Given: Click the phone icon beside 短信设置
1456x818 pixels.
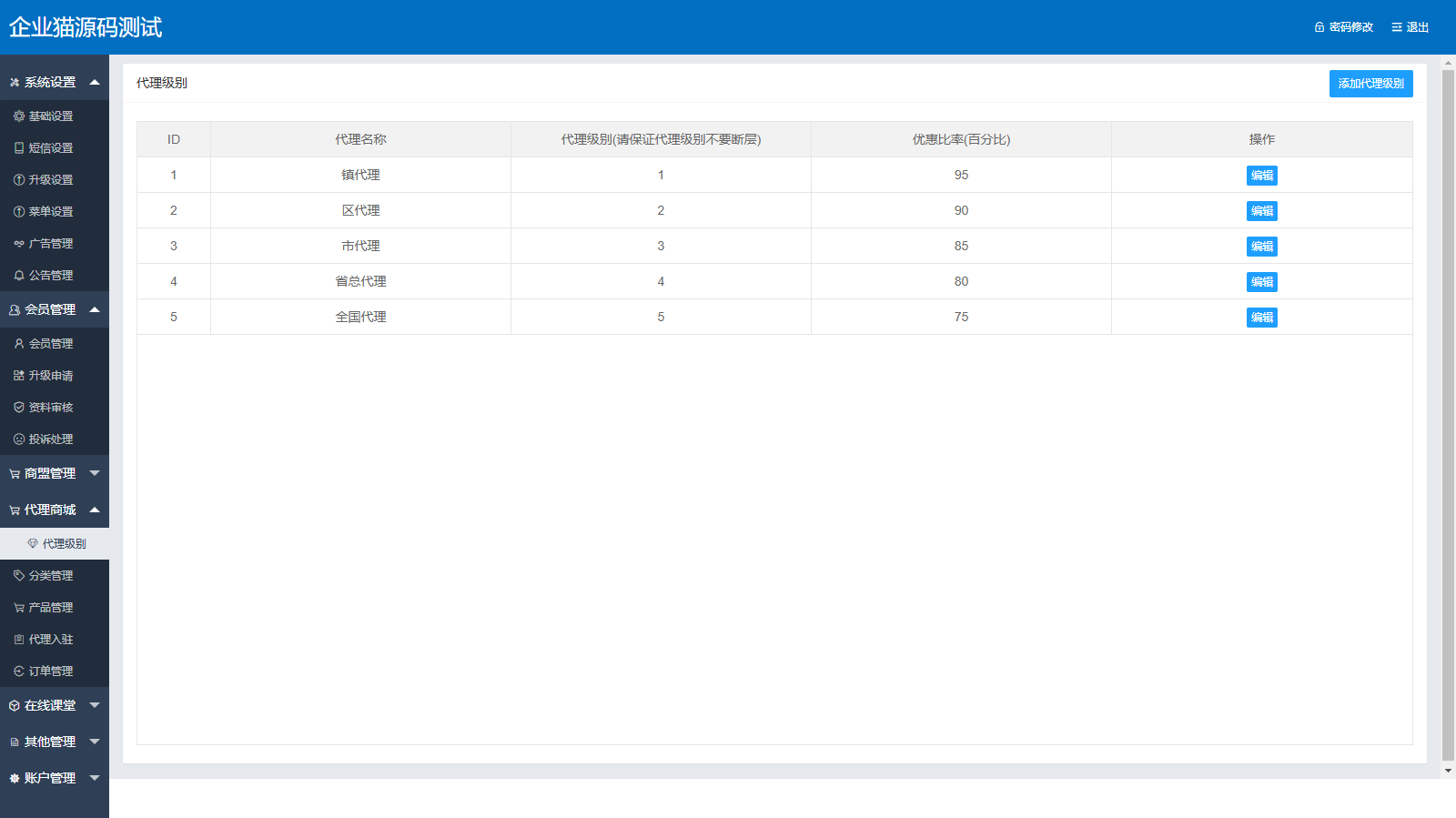Looking at the screenshot, I should 19,148.
